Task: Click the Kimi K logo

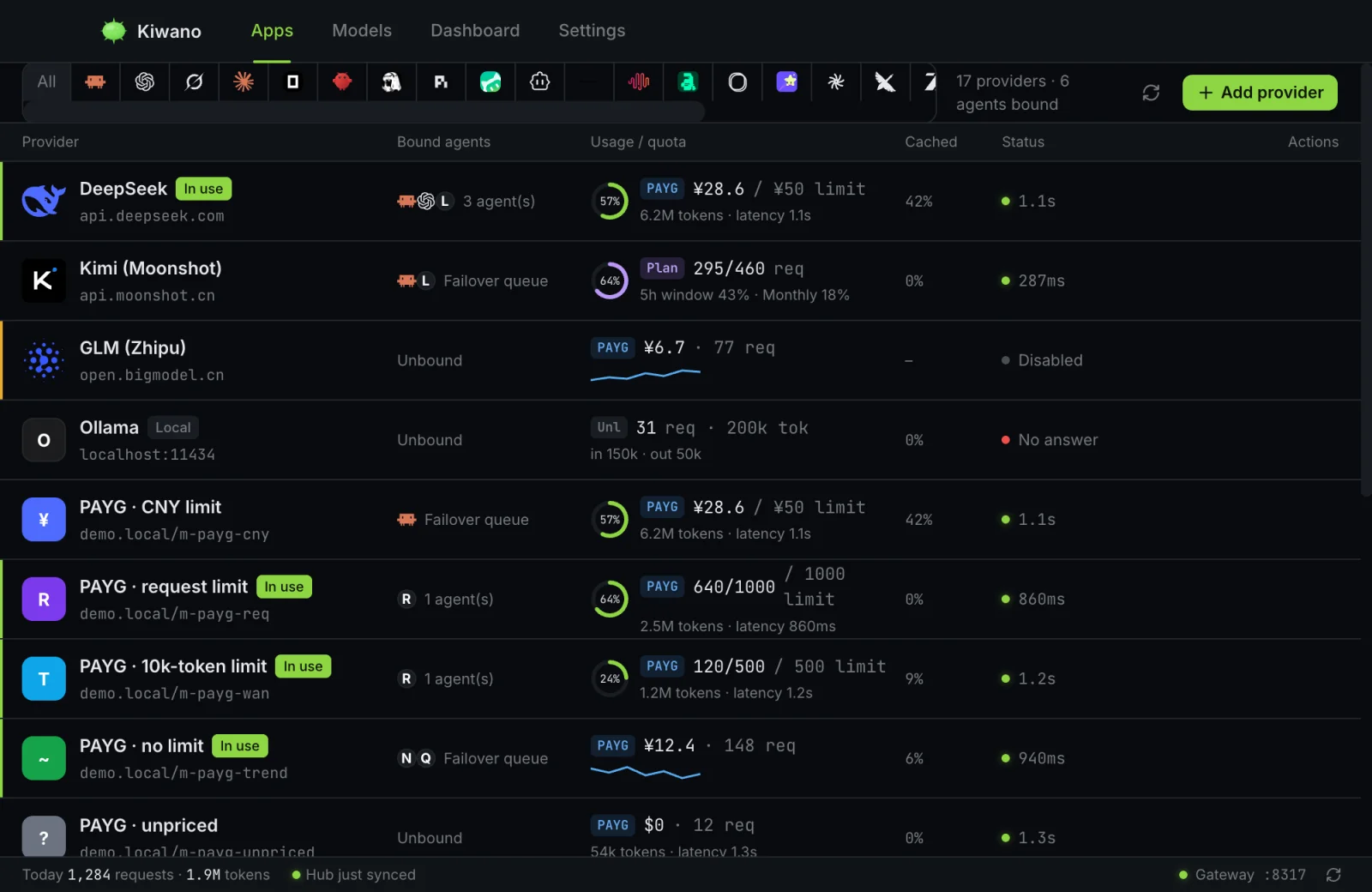Action: (x=44, y=280)
